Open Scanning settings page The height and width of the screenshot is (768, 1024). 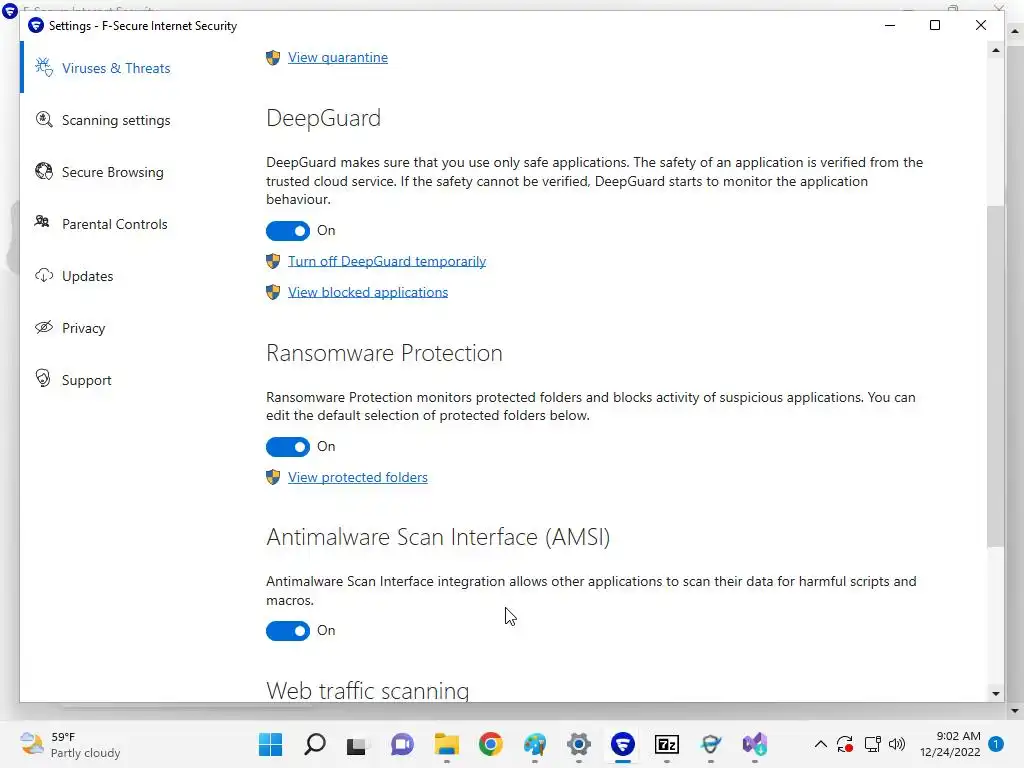pos(116,120)
